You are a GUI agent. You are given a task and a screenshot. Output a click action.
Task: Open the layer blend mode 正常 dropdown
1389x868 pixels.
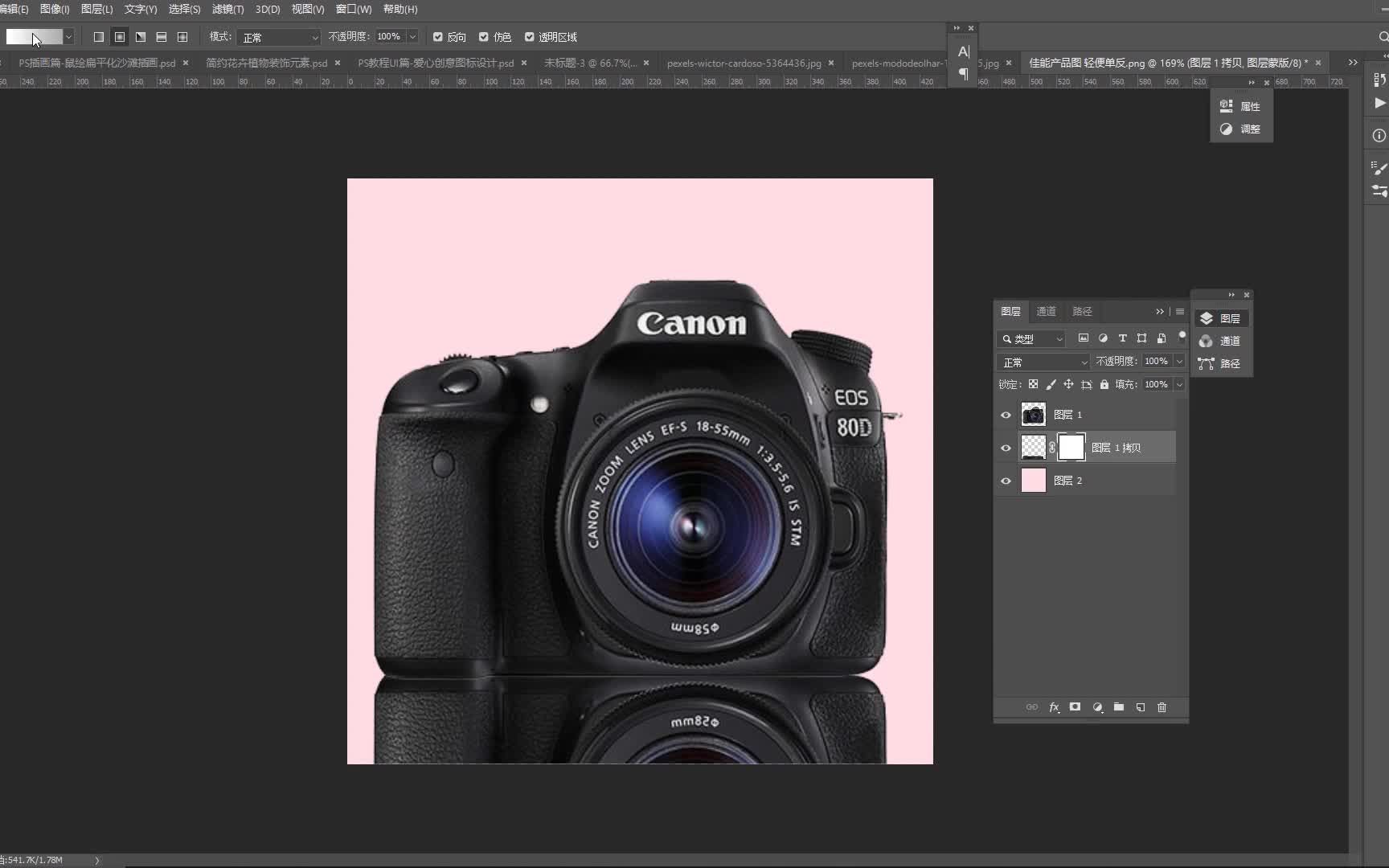(1043, 362)
